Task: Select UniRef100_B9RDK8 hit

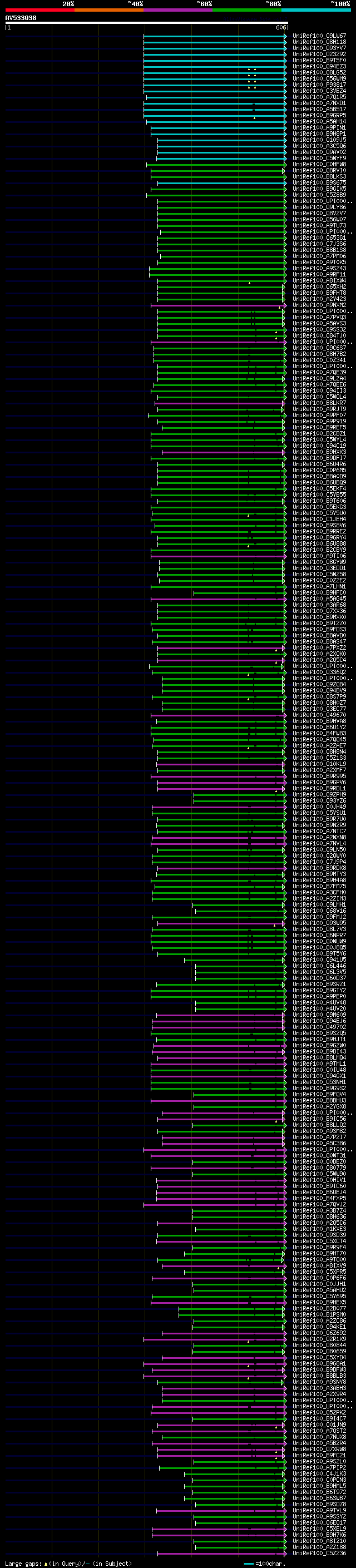Action: (319, 868)
